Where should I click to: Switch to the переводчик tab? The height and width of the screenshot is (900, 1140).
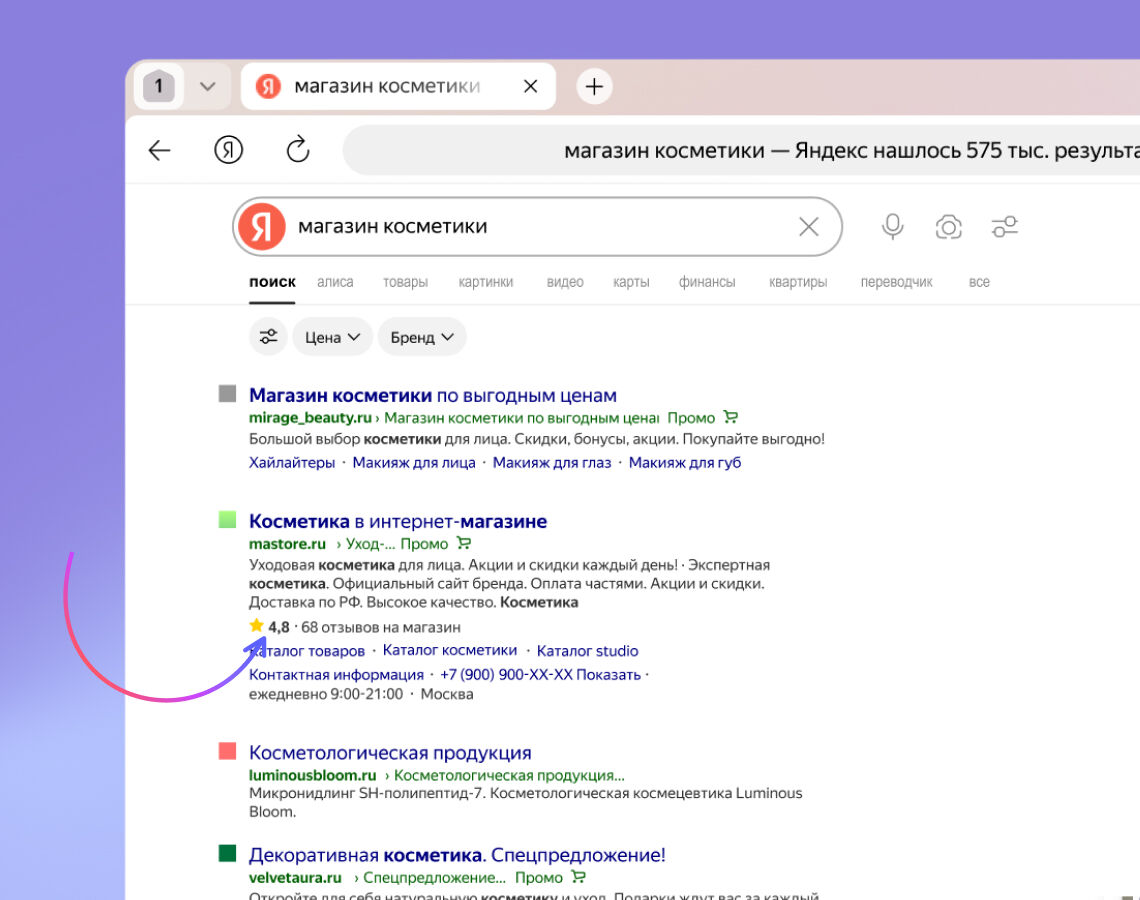click(x=896, y=282)
